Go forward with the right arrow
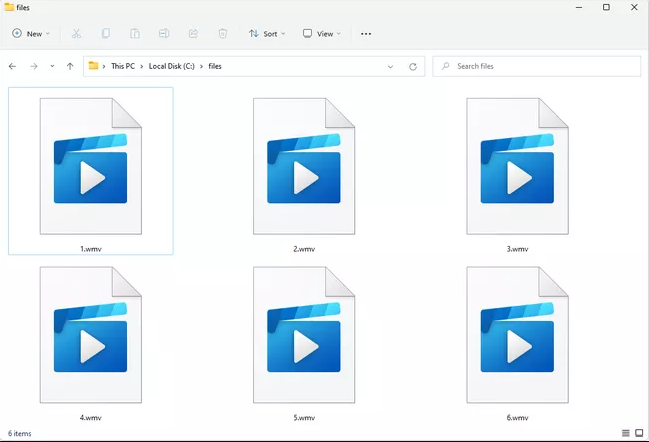 point(34,66)
